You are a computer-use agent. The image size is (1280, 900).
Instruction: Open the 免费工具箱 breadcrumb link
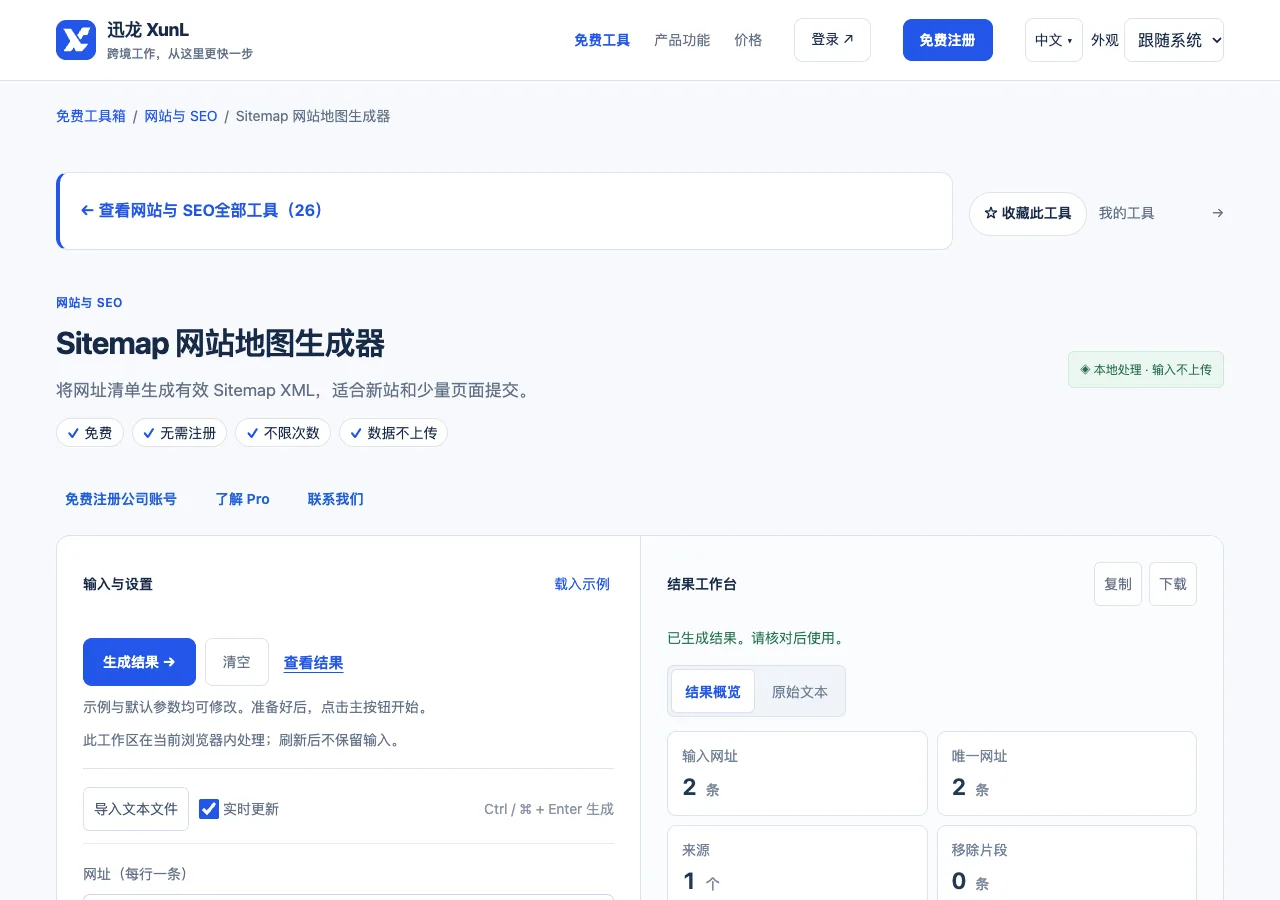coord(91,116)
